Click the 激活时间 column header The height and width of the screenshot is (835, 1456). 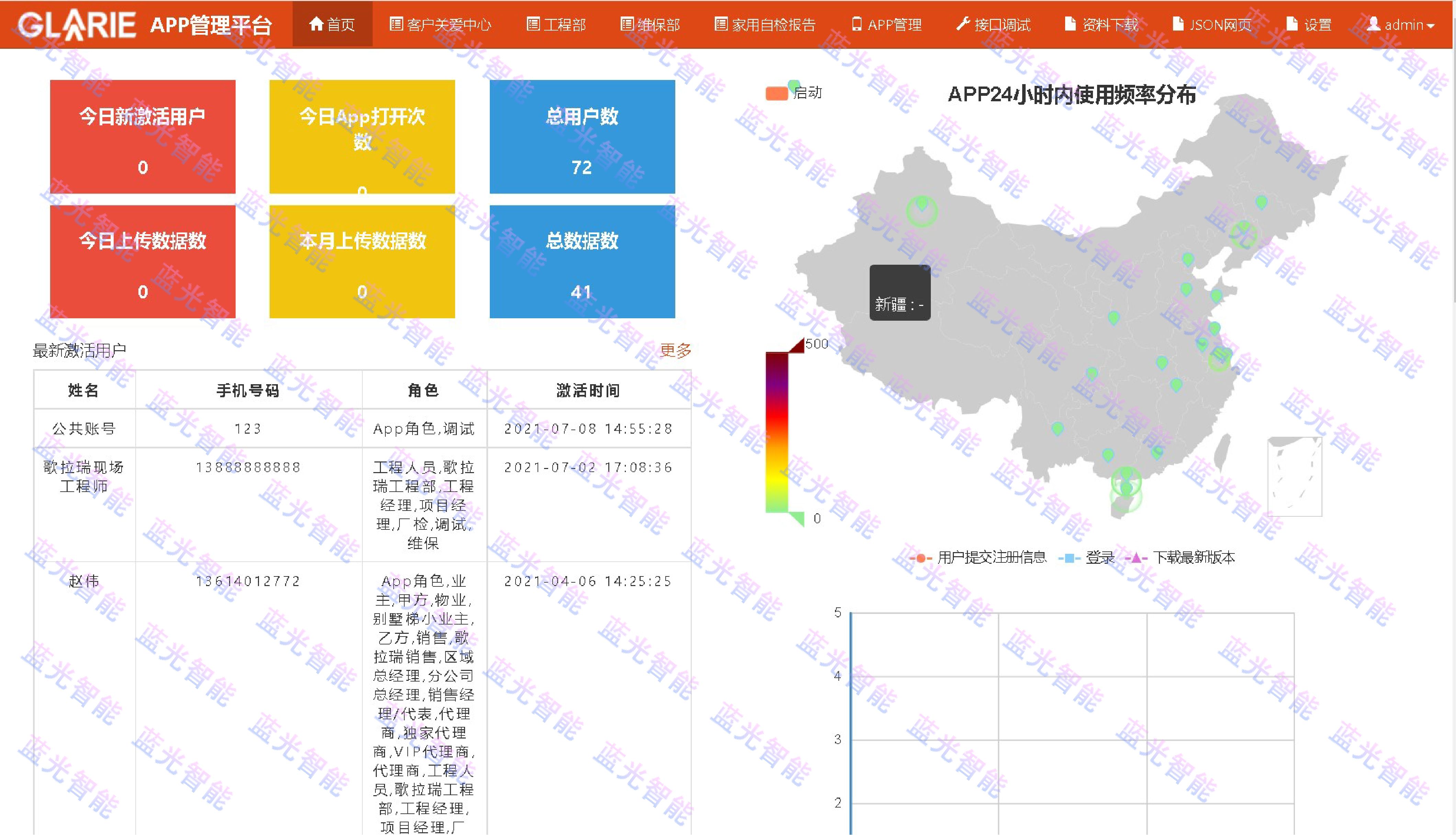pos(589,390)
